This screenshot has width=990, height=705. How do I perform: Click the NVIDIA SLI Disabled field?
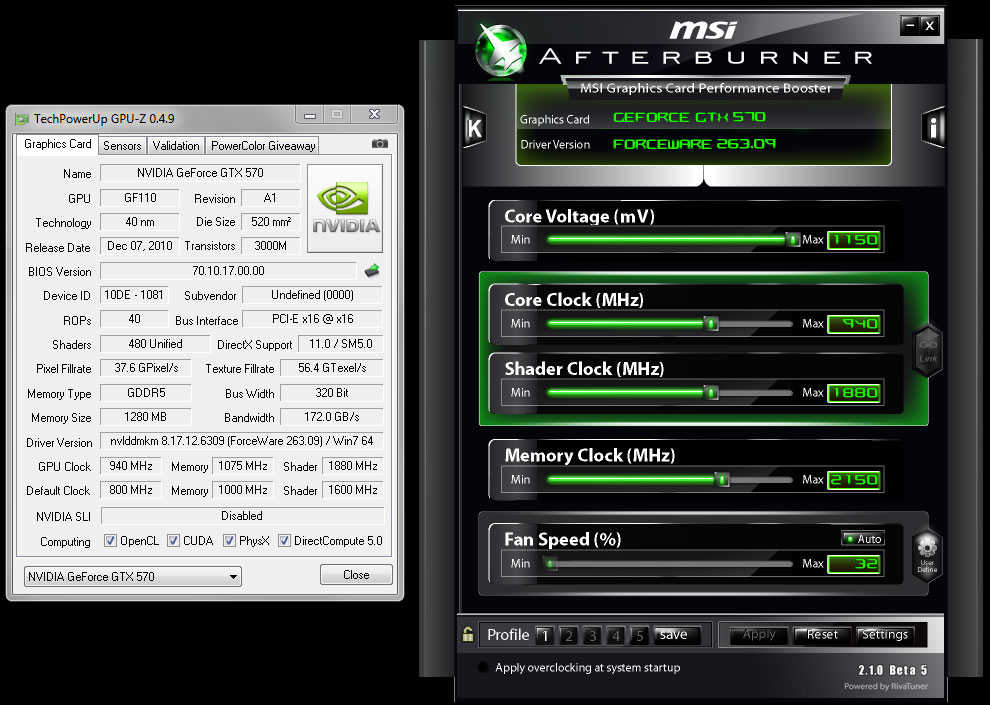coord(242,516)
